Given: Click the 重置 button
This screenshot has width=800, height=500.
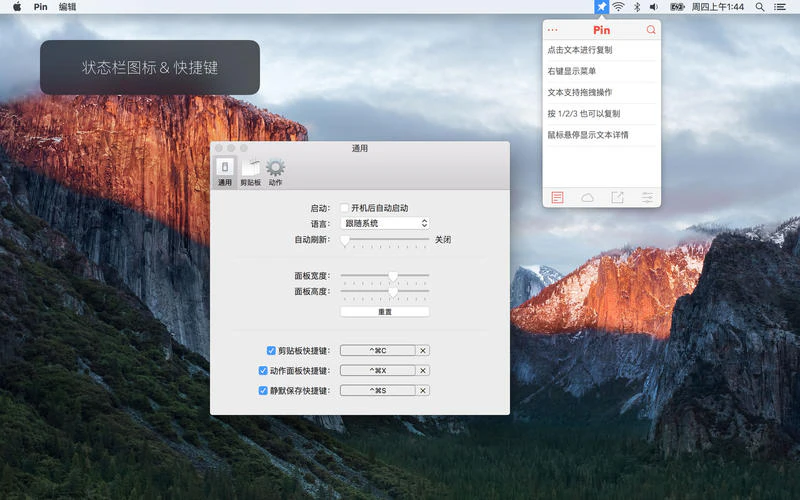Looking at the screenshot, I should click(385, 312).
